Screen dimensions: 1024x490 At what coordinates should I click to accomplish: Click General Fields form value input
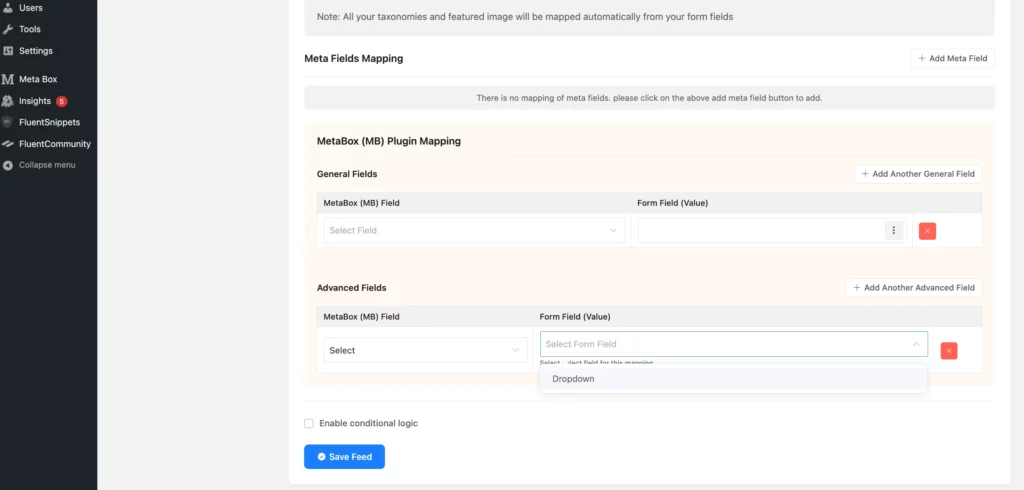[x=760, y=230]
